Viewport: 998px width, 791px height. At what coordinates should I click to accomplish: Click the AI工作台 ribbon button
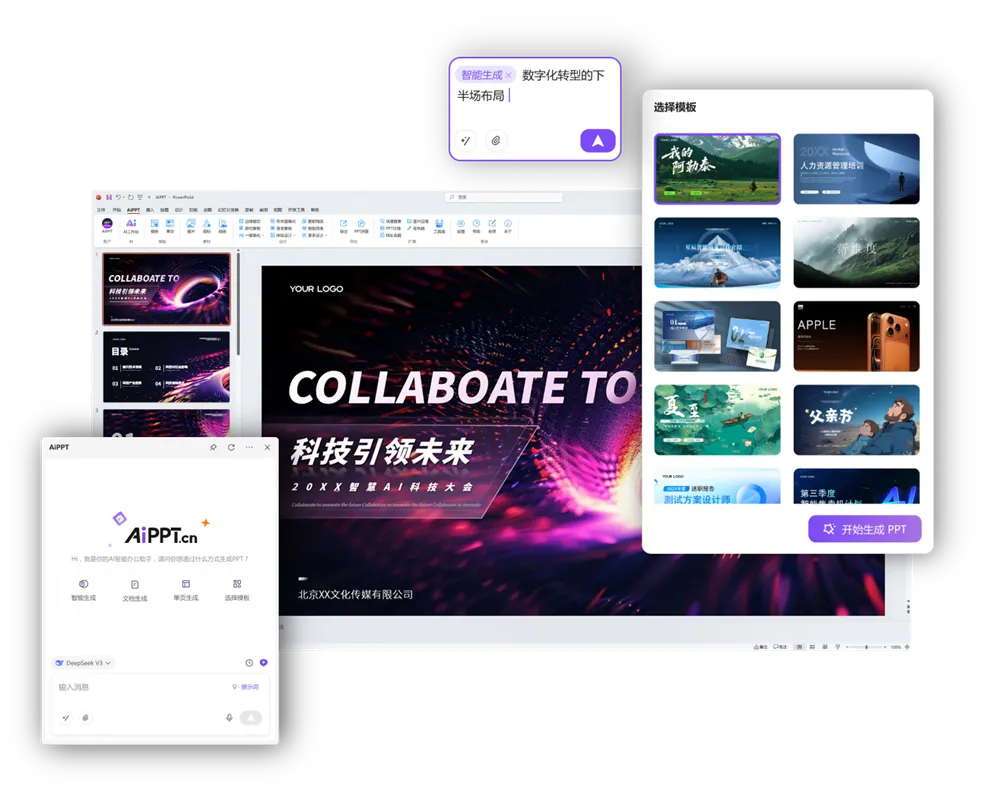click(130, 226)
